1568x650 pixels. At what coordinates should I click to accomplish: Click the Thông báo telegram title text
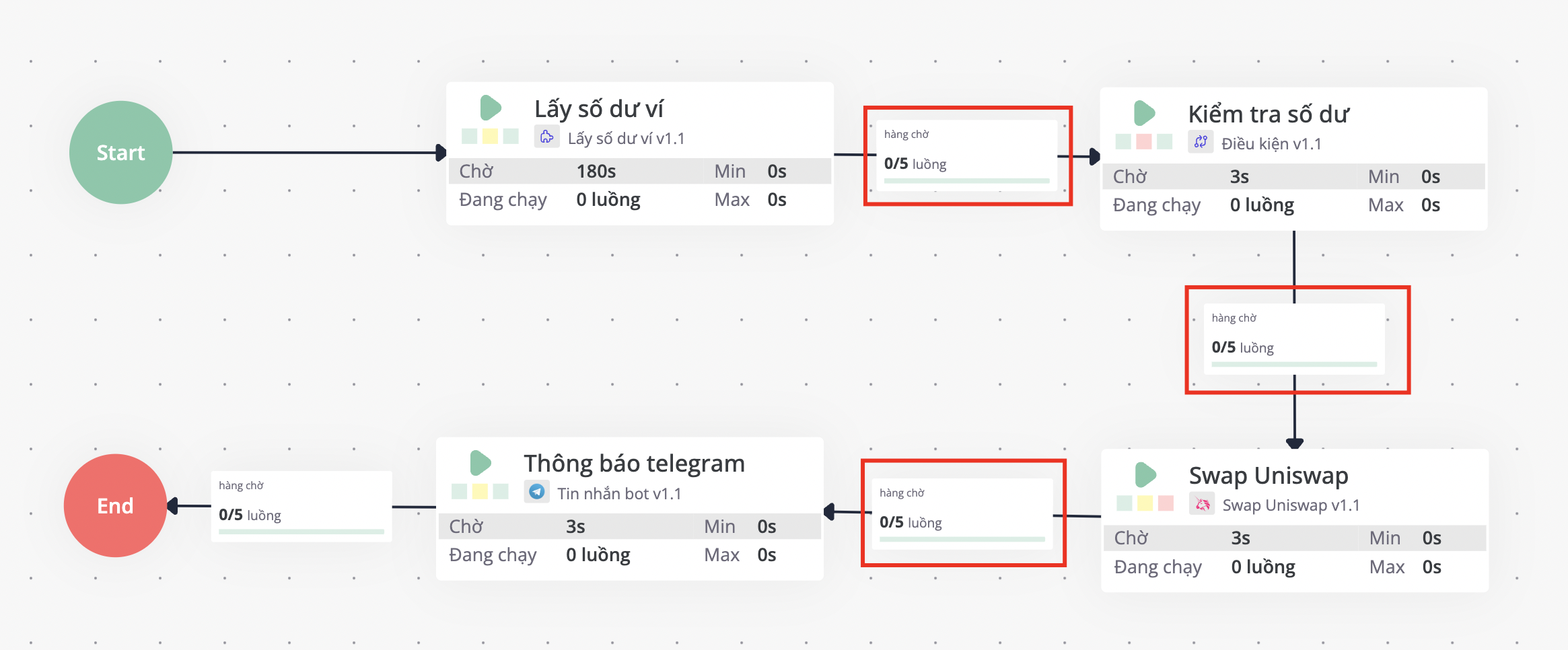point(634,464)
